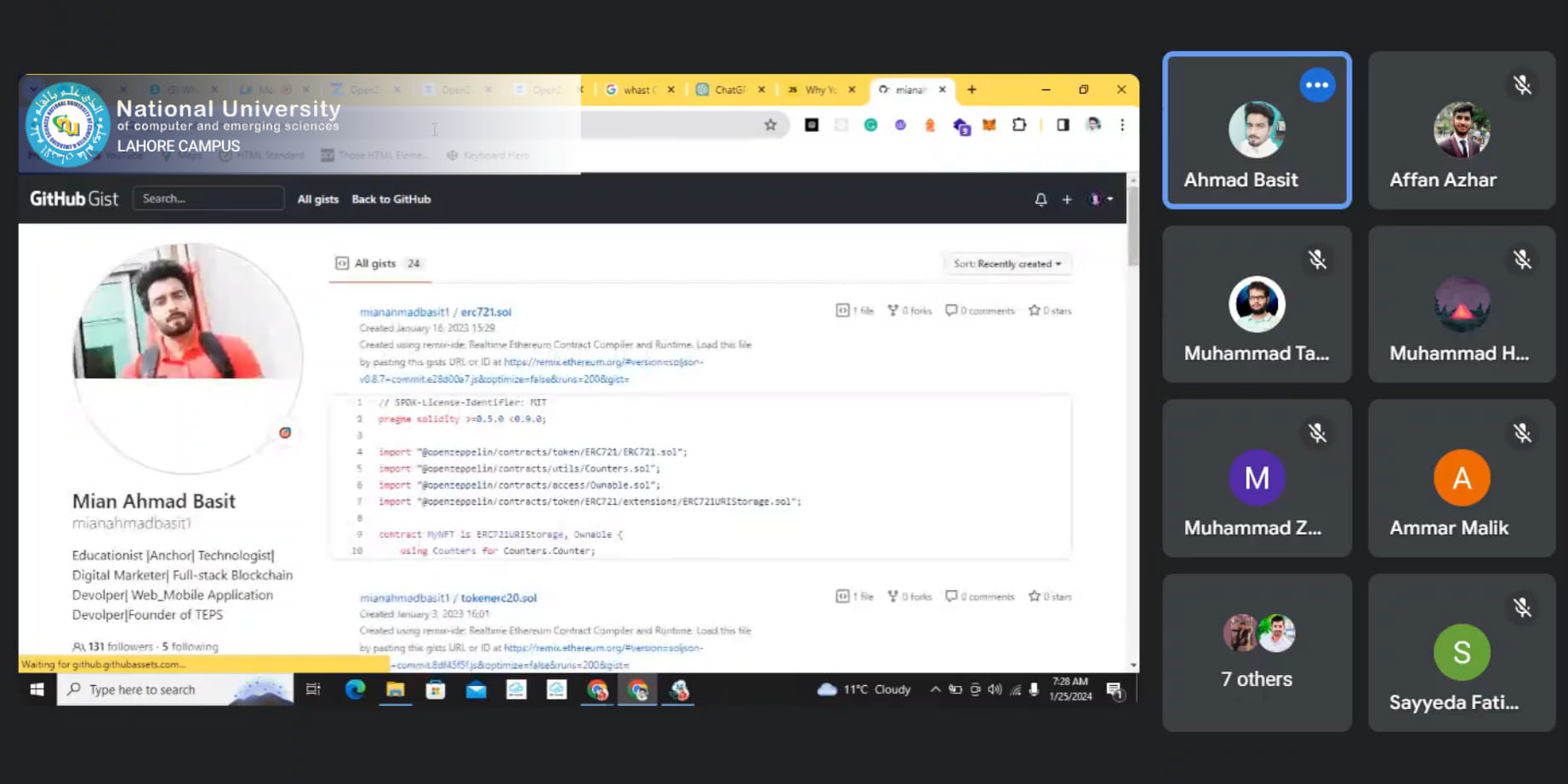Image resolution: width=1568 pixels, height=784 pixels.
Task: Click the muted mic icon on Ammar Malik tile
Action: 1522,433
